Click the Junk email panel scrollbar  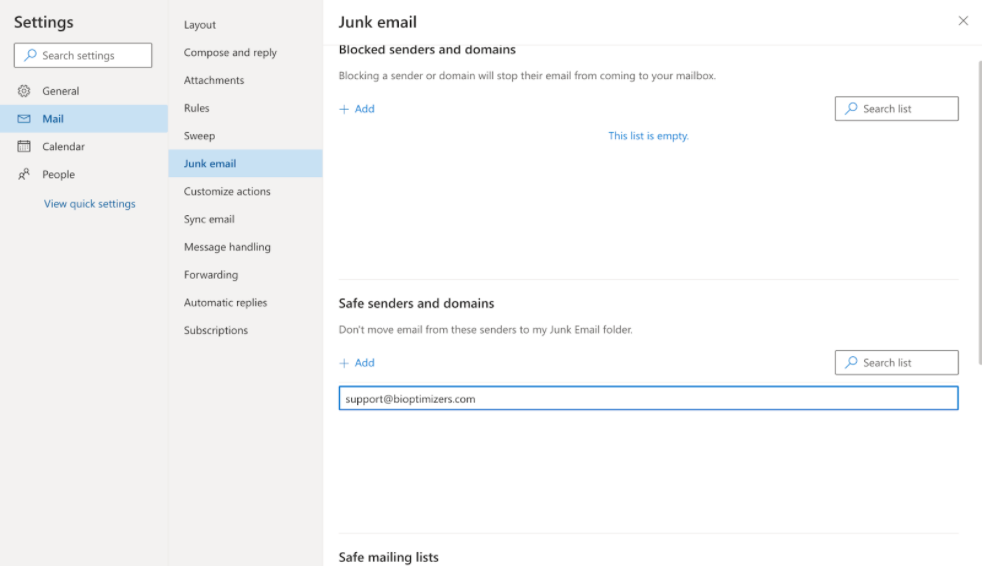point(980,213)
